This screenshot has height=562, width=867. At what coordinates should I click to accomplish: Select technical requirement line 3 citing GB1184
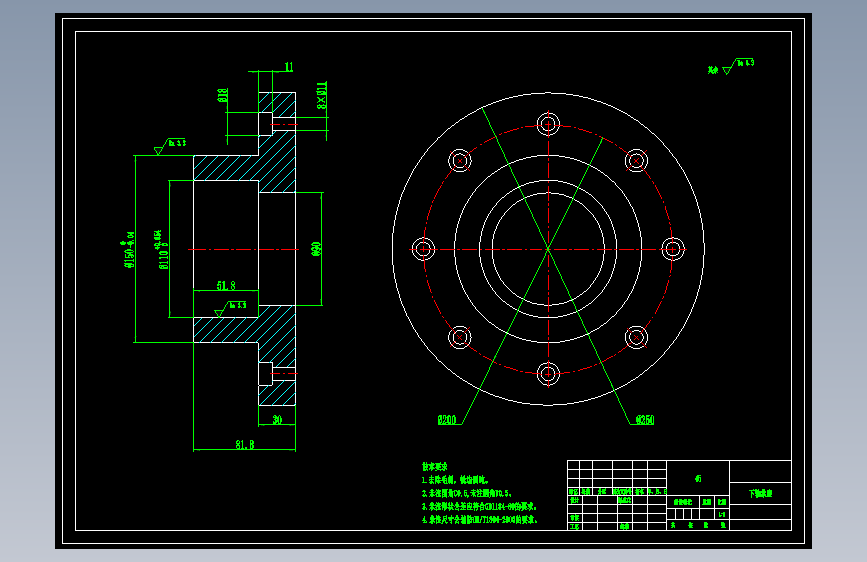pyautogui.click(x=479, y=507)
